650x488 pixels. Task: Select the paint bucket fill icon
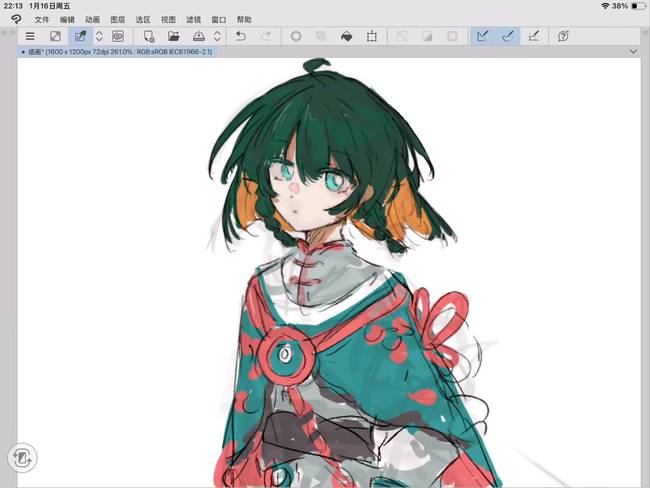point(346,36)
